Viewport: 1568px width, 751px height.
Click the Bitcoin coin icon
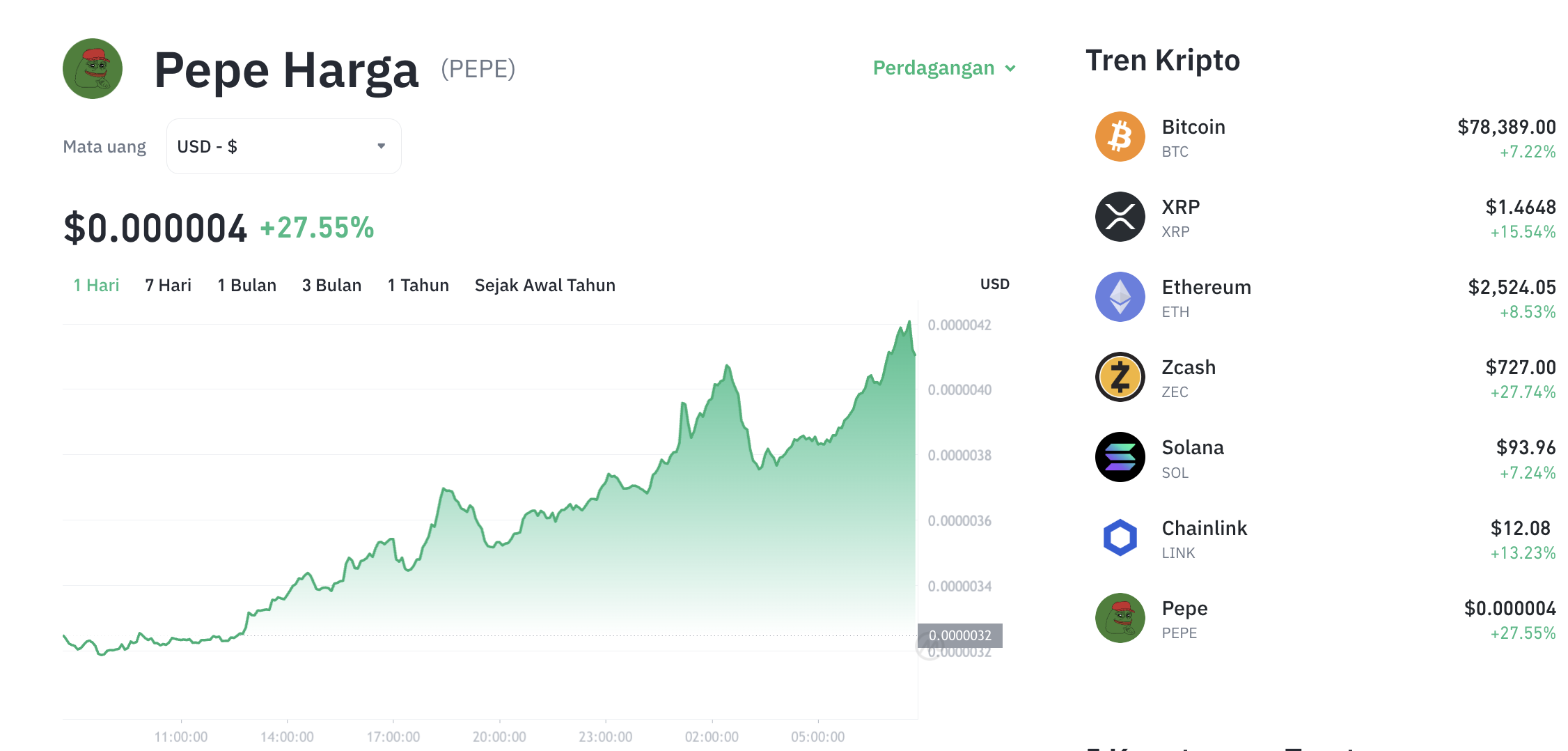[x=1120, y=137]
